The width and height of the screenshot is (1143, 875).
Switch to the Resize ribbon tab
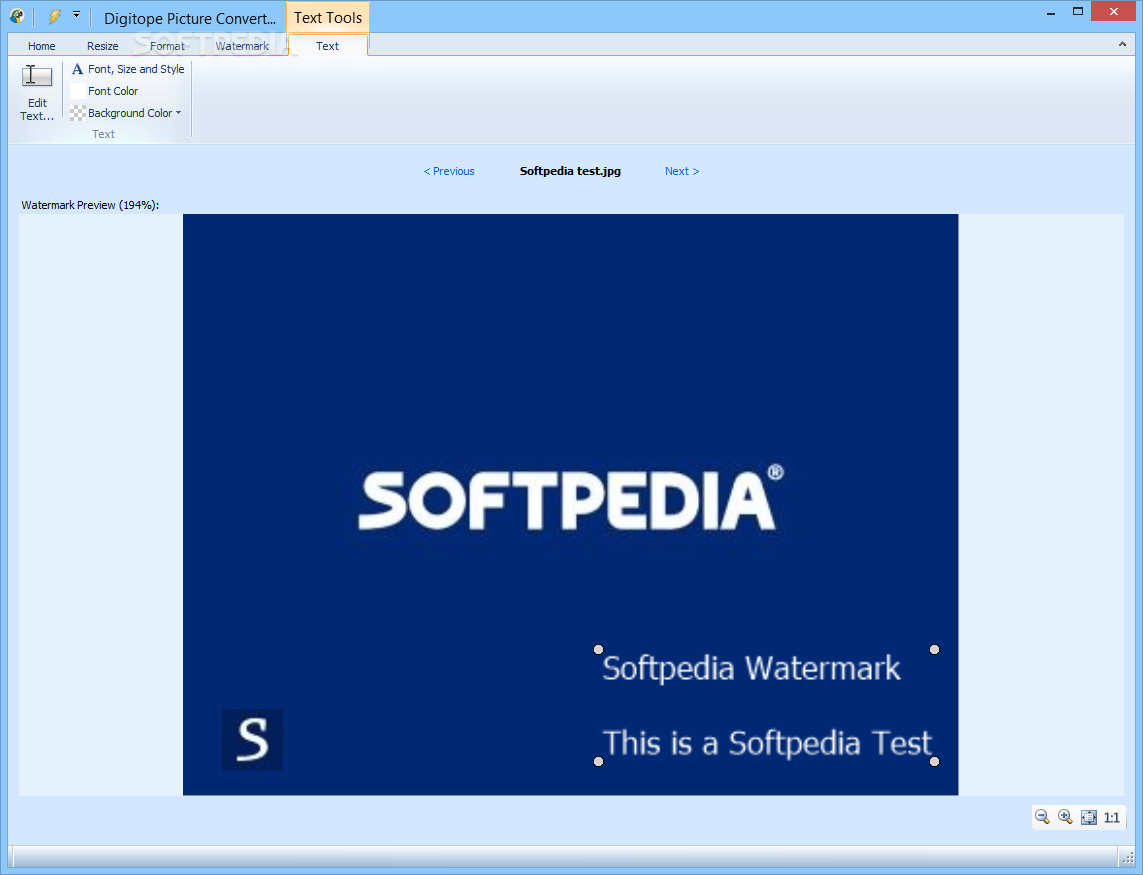(103, 46)
